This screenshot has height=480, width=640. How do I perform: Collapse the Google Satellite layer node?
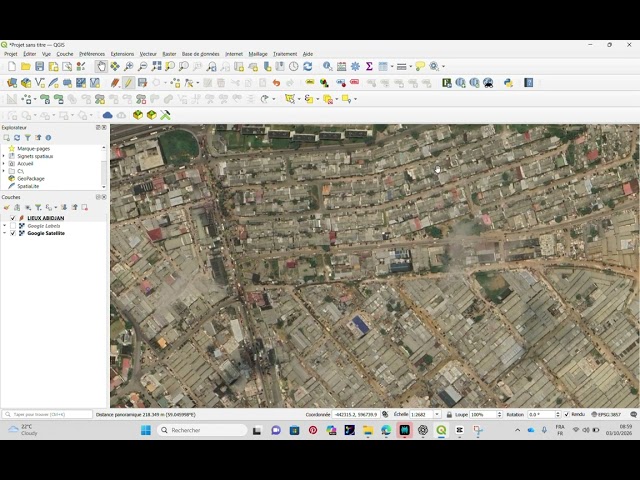click(4, 233)
